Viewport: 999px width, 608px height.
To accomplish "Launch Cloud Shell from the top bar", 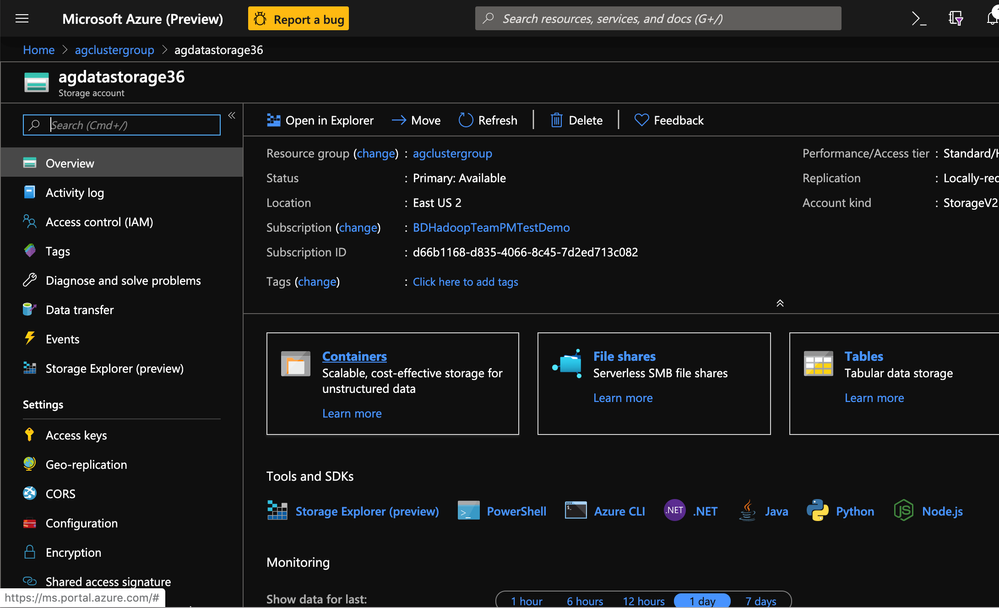I will pos(918,19).
